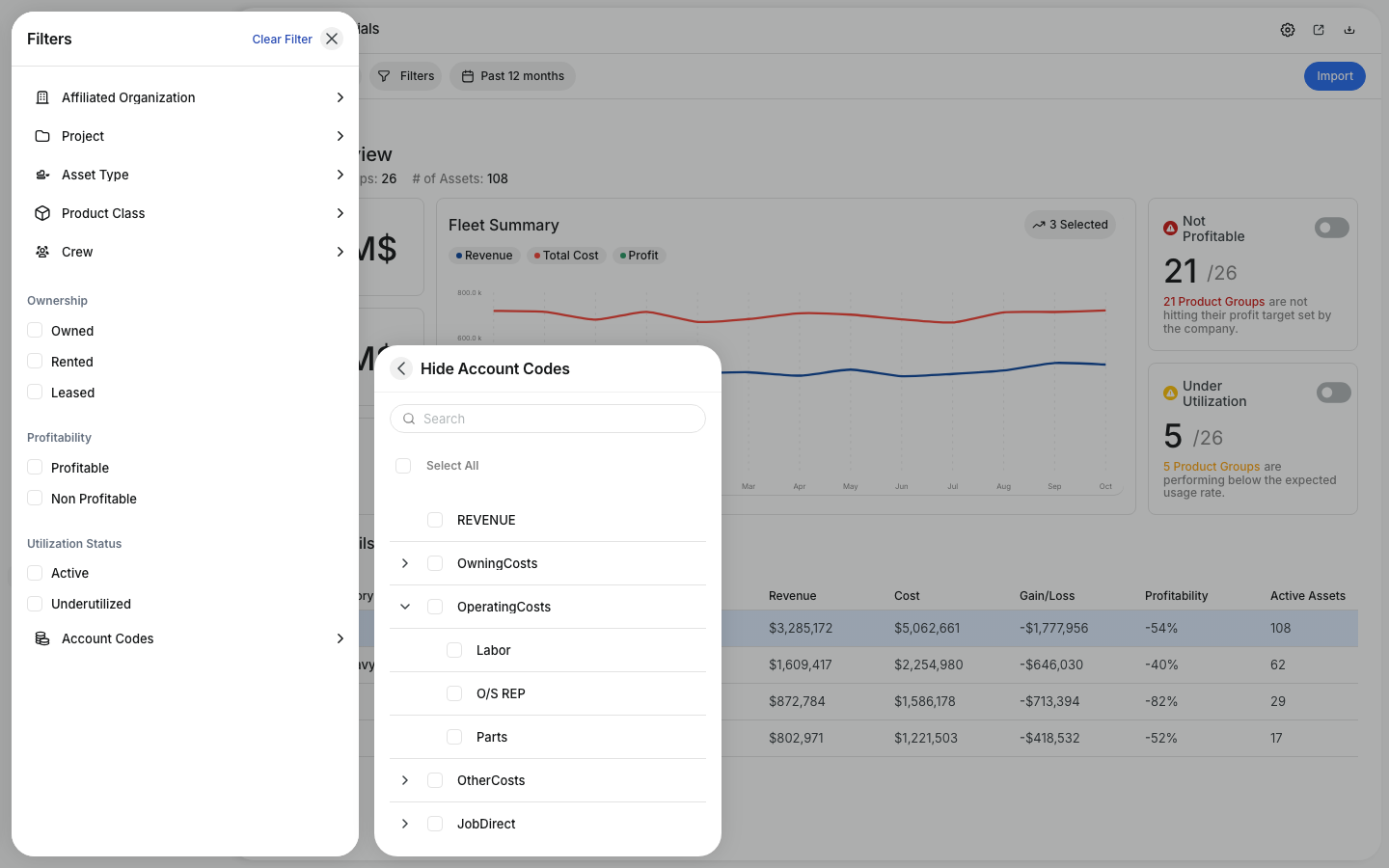1389x868 pixels.
Task: Tick the JobDirect checkbox
Action: (x=435, y=824)
